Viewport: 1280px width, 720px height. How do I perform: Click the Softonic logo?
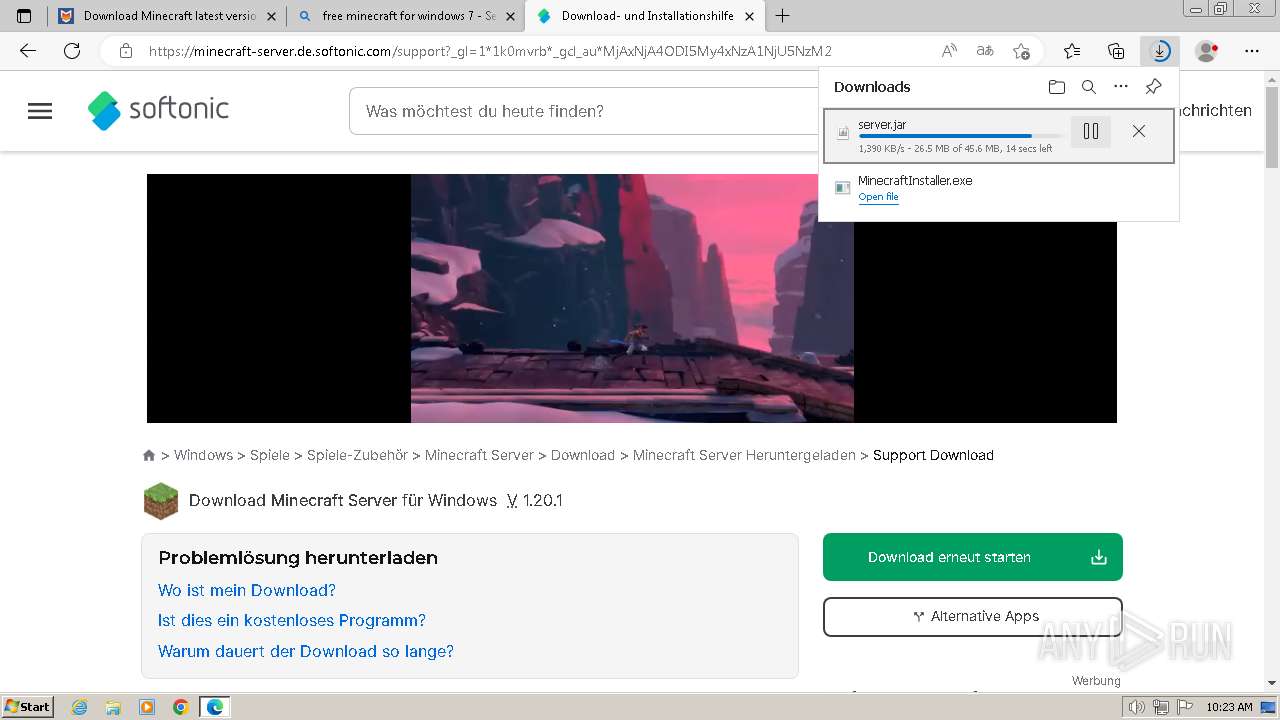click(158, 110)
